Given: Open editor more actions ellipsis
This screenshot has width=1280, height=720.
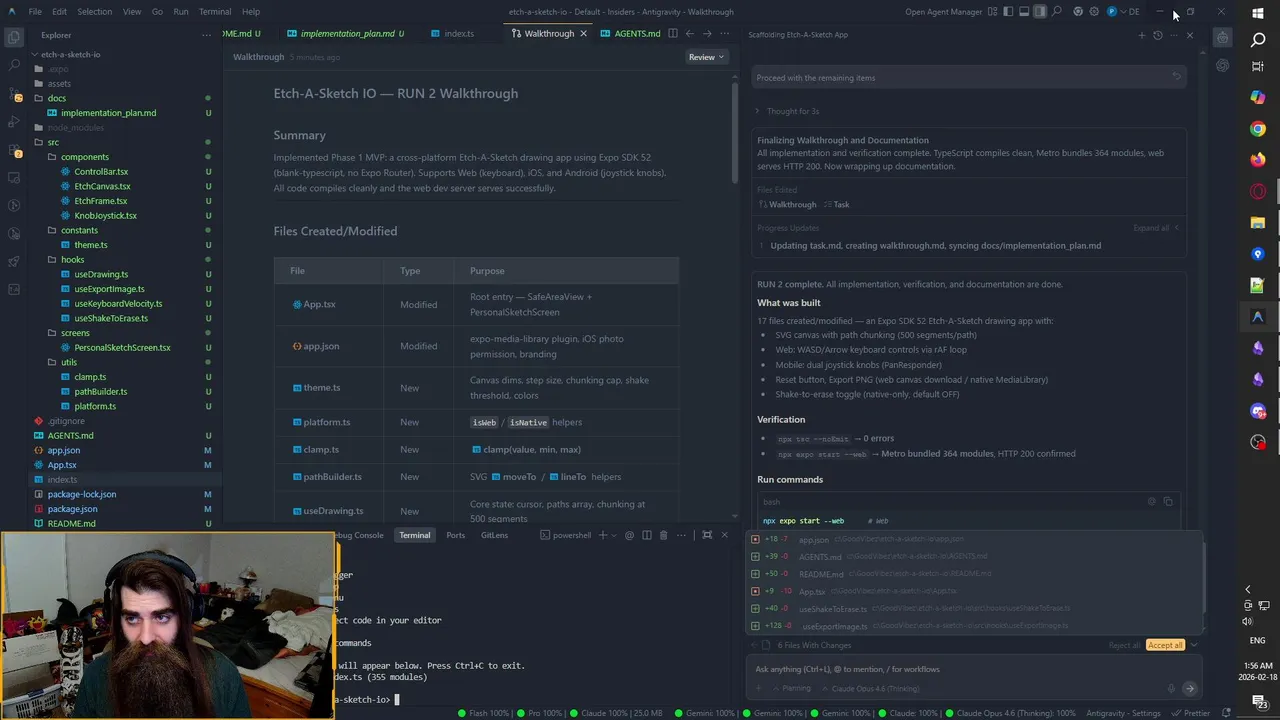Looking at the screenshot, I should (723, 34).
